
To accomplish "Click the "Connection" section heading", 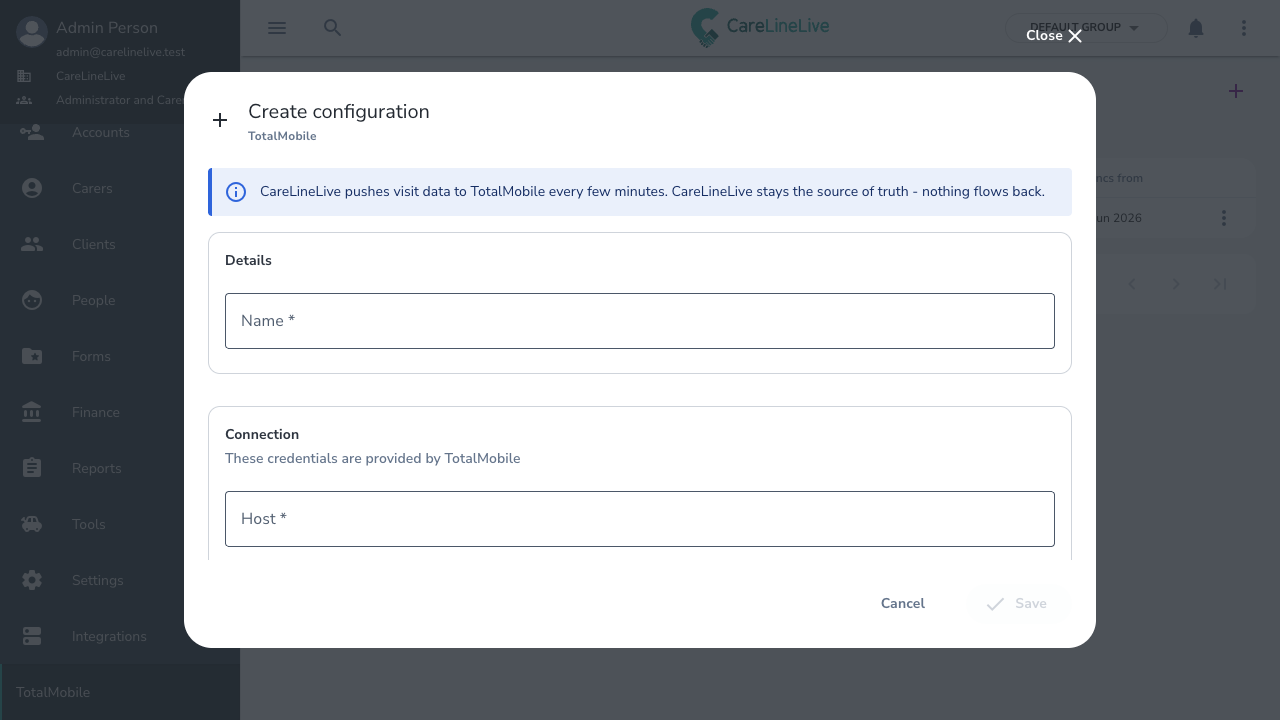I will 262,434.
